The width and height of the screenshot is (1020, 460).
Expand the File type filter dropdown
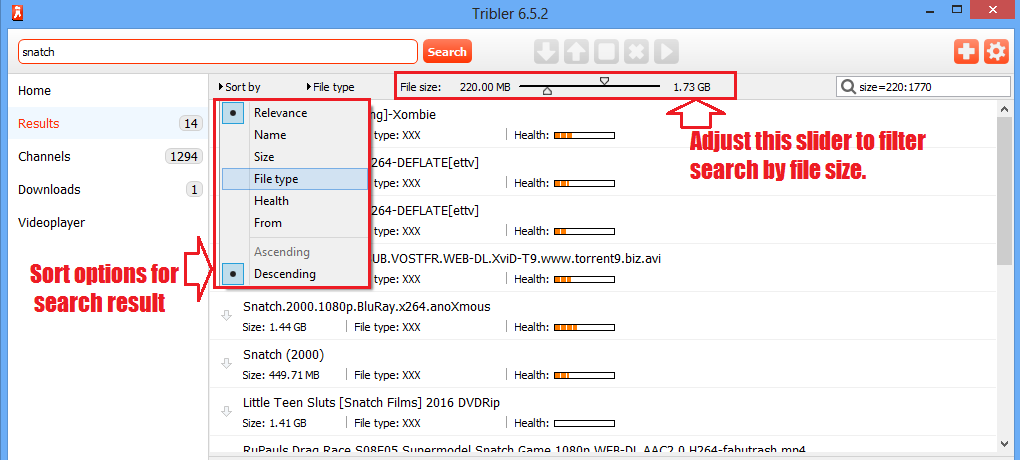330,87
